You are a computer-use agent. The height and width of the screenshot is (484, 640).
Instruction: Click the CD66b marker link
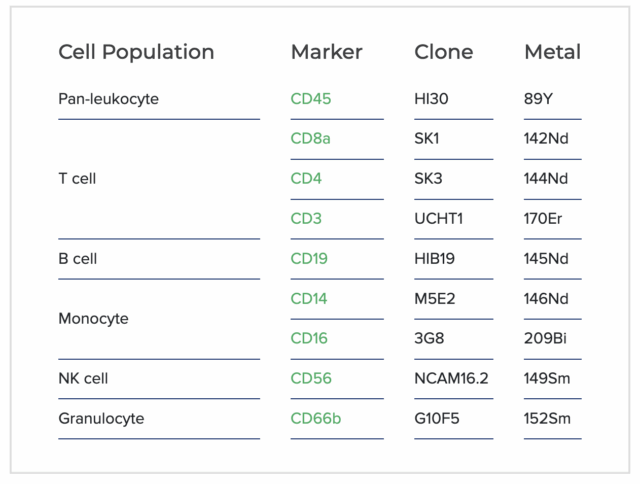click(315, 419)
